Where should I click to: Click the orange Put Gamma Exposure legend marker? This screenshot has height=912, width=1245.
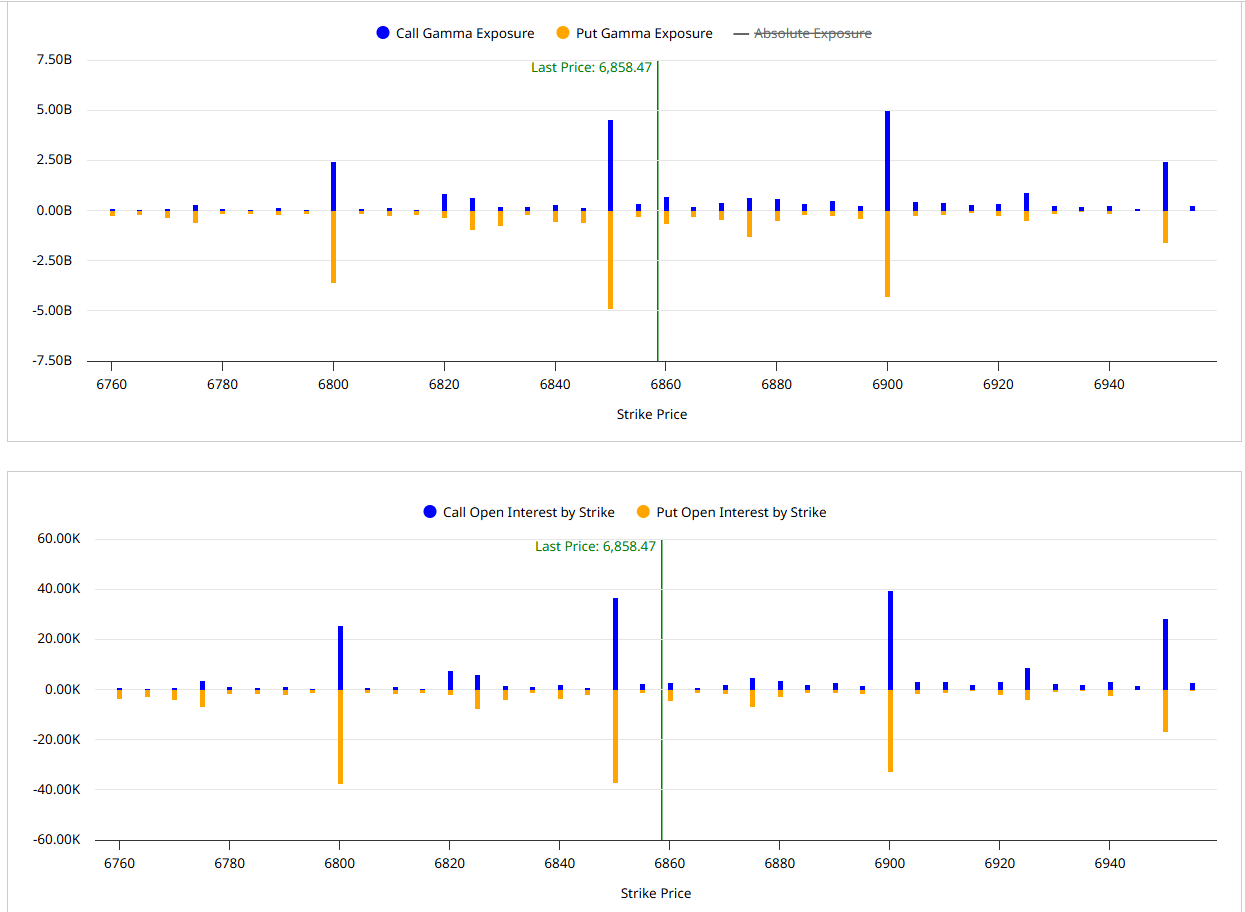click(x=561, y=33)
